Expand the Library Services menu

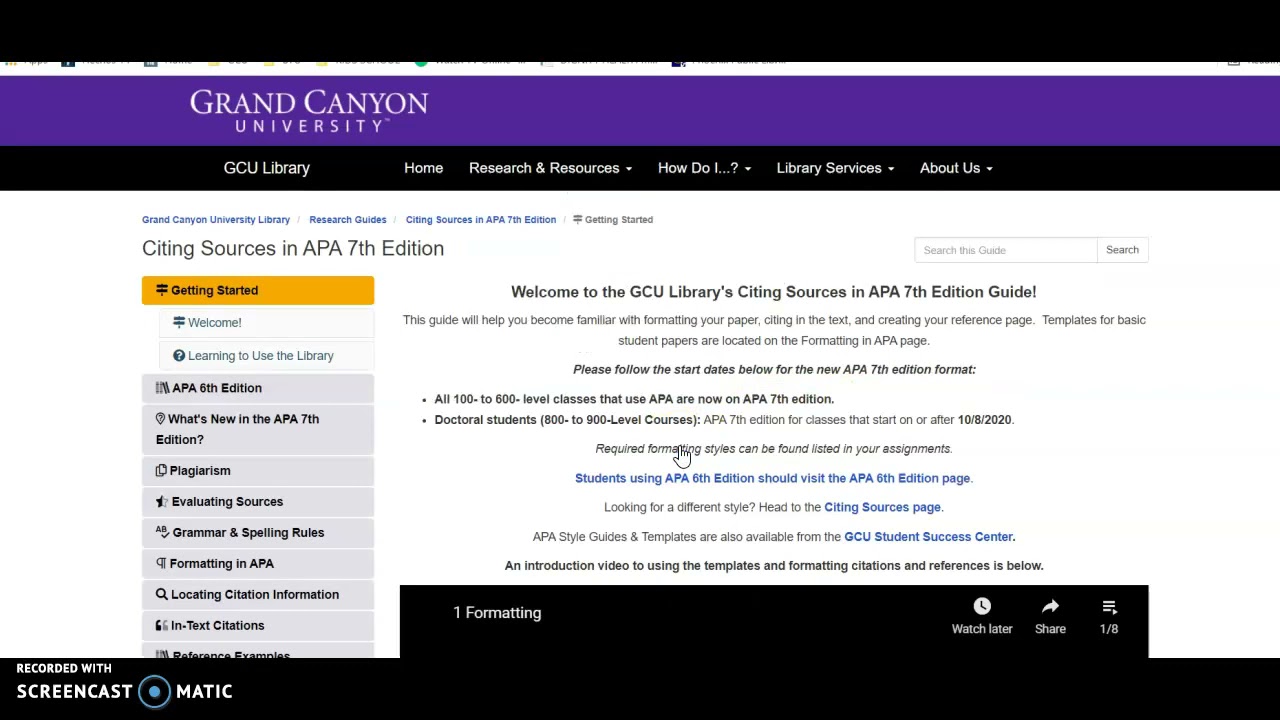pos(835,168)
